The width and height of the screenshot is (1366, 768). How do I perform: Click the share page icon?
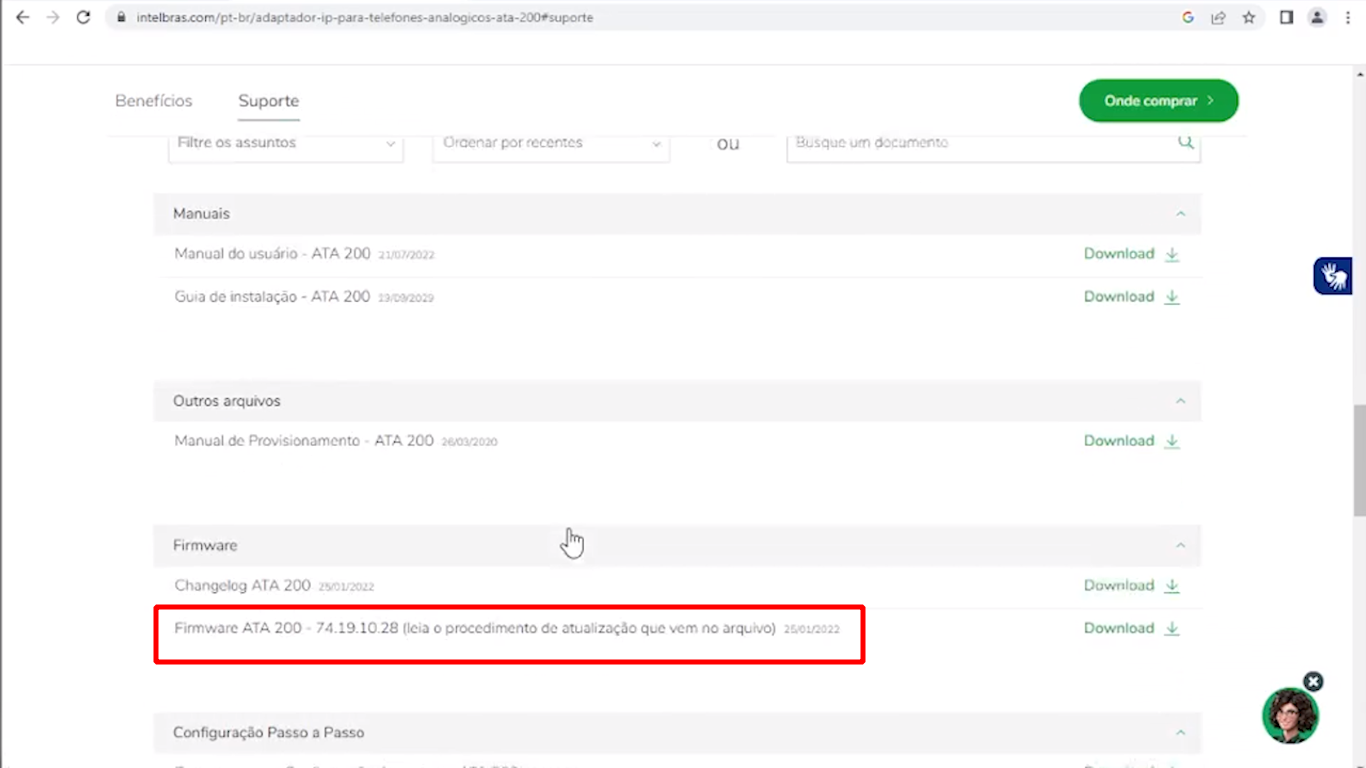[x=1218, y=17]
